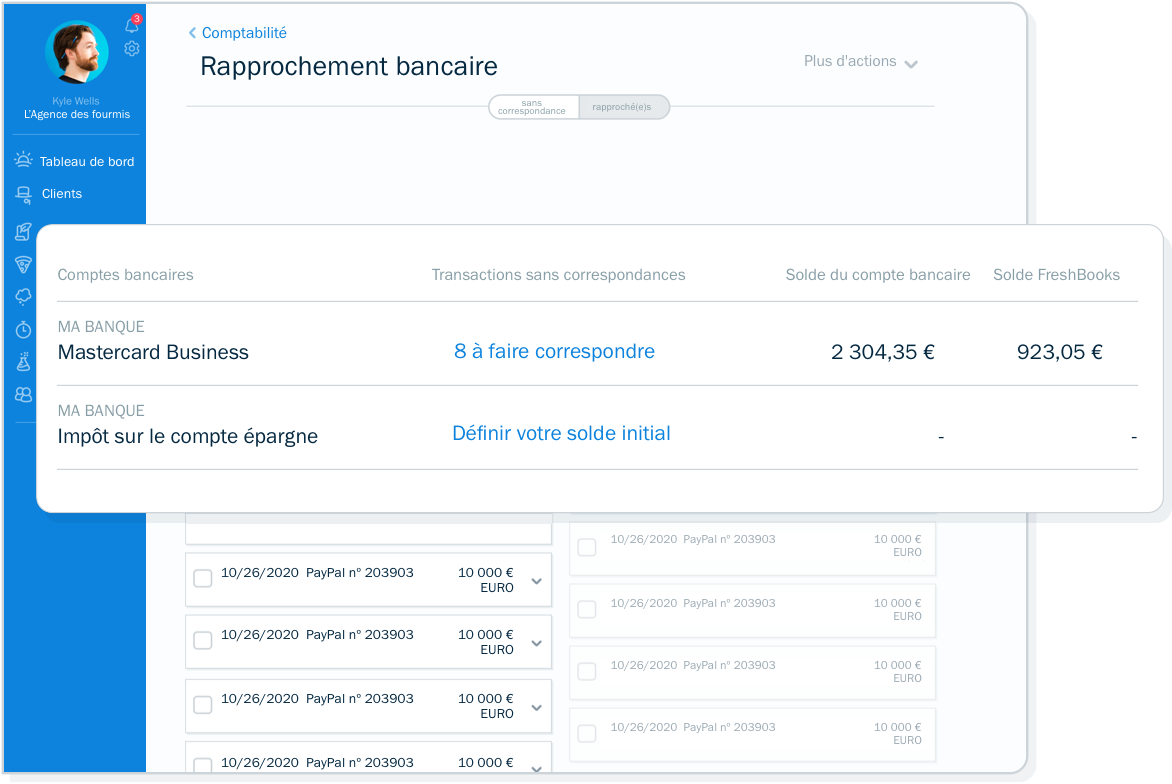This screenshot has width=1172, height=784.
Task: Open expenses pizza slice sidebar icon
Action: point(23,265)
